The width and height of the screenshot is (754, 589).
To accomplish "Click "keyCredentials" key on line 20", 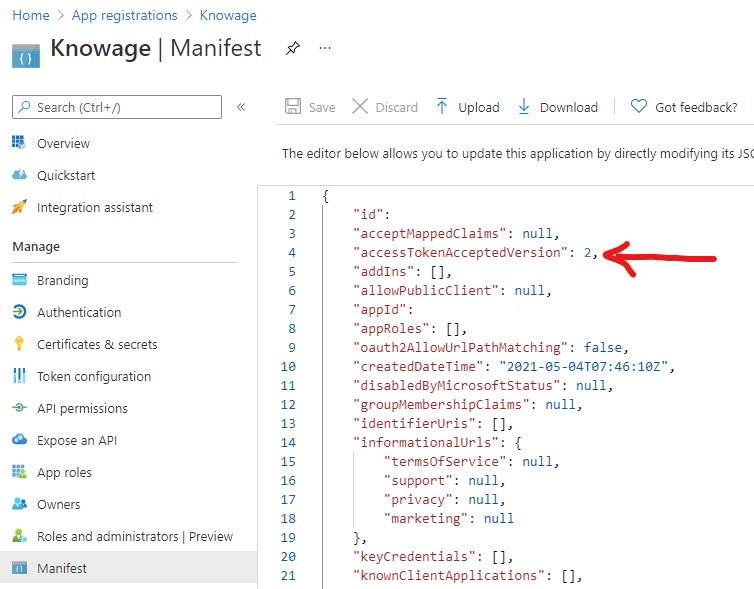I will pyautogui.click(x=414, y=556).
